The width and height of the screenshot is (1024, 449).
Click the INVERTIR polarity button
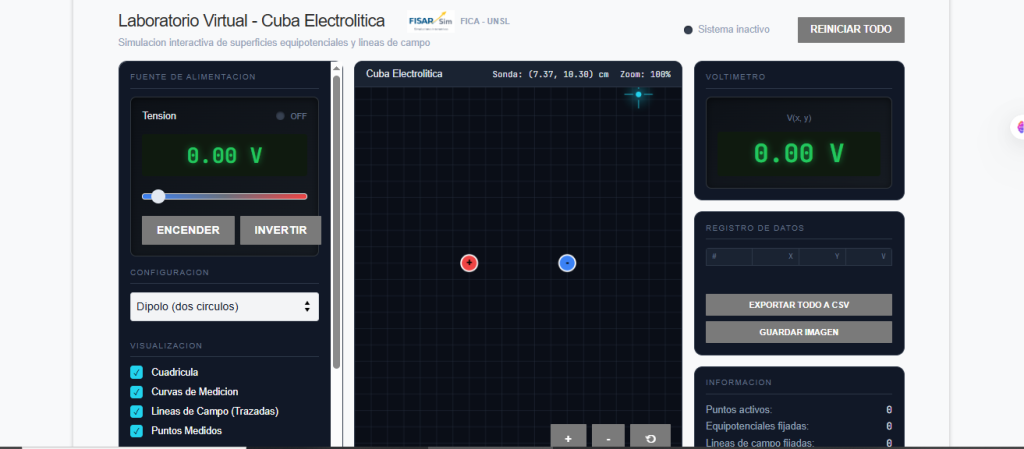pyautogui.click(x=280, y=230)
